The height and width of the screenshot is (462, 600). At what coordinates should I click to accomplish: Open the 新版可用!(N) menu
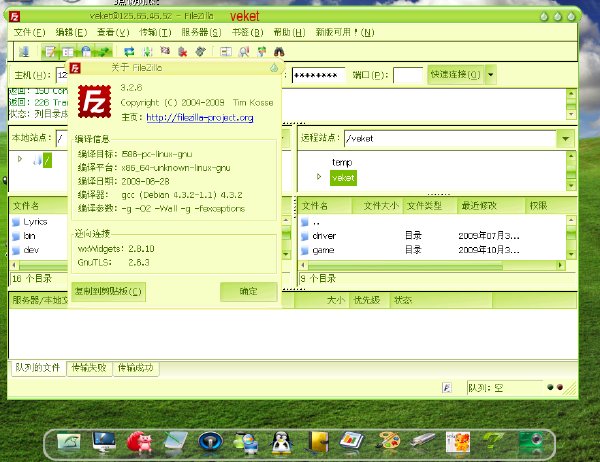coord(344,33)
